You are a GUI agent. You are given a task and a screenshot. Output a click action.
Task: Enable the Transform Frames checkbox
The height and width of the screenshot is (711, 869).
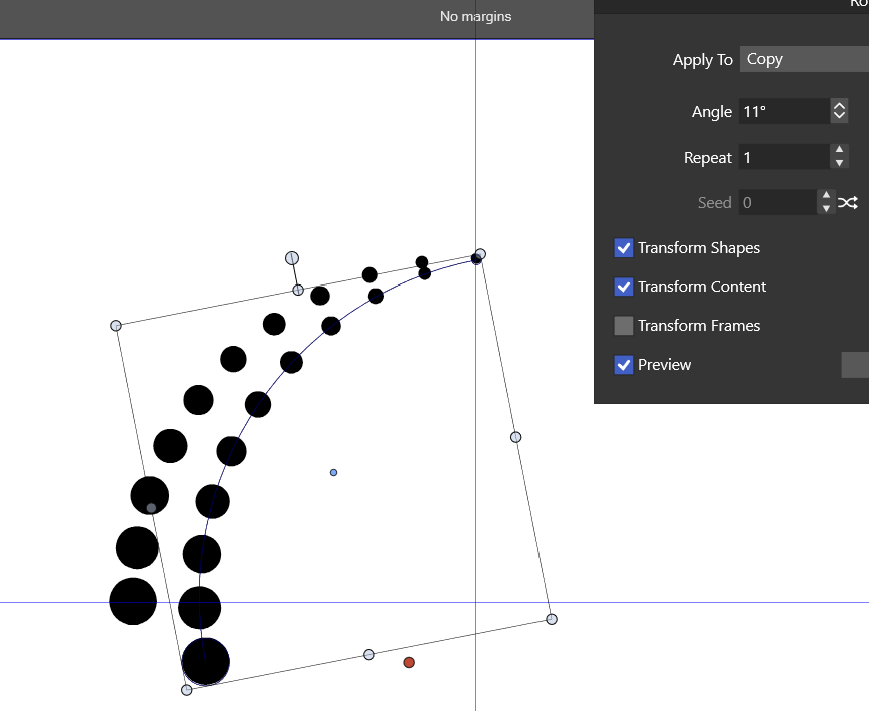point(624,326)
